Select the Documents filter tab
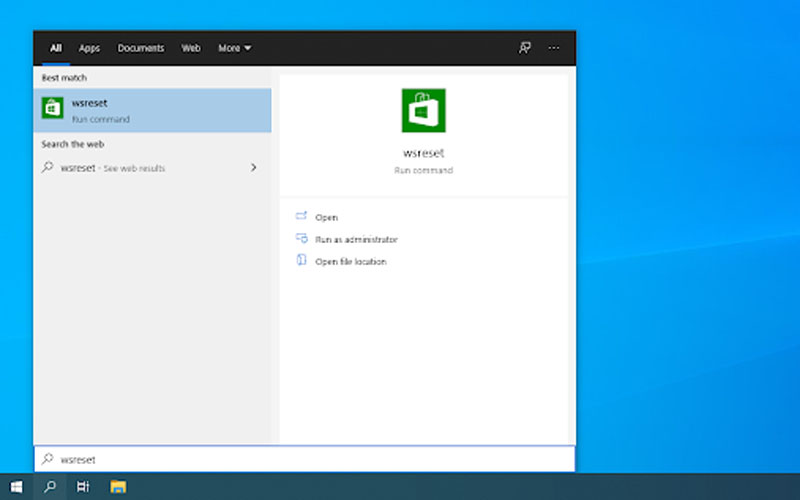Screen dimensions: 800x500 pos(141,48)
